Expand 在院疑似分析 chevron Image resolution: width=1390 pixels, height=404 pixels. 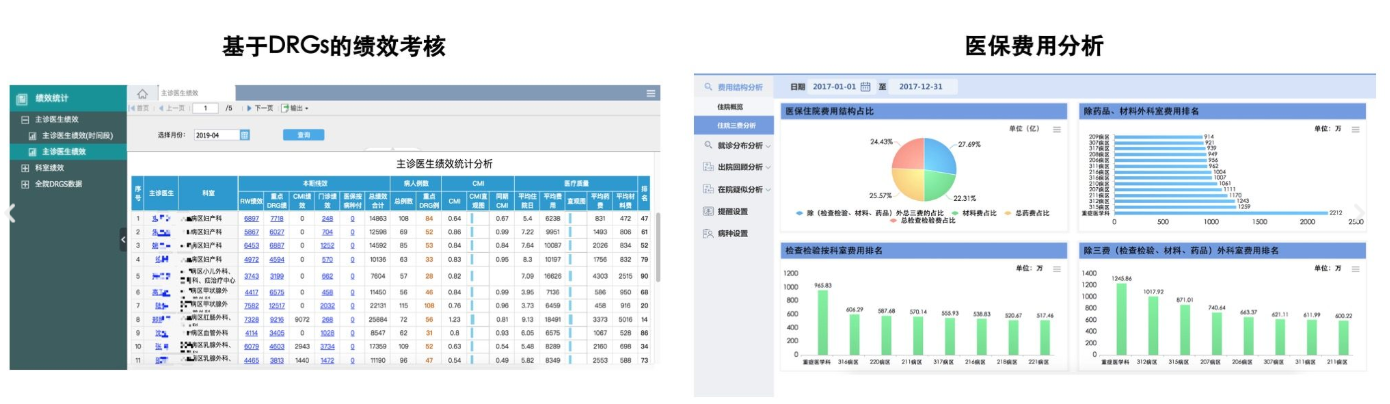point(766,190)
